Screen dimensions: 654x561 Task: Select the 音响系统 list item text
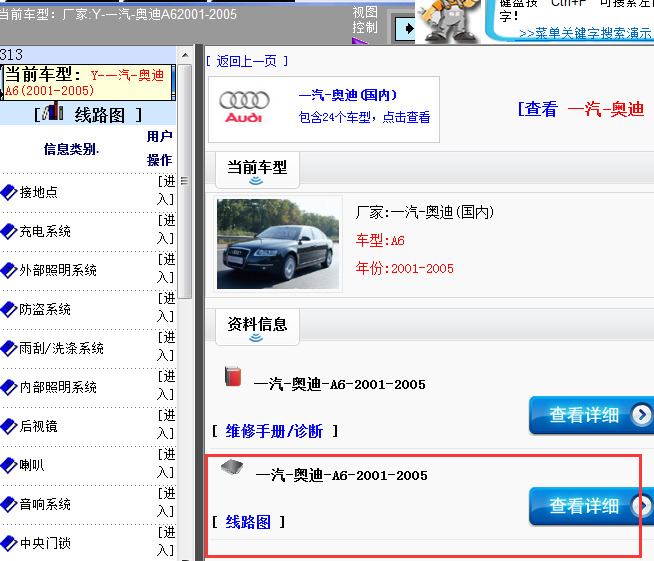[x=45, y=504]
